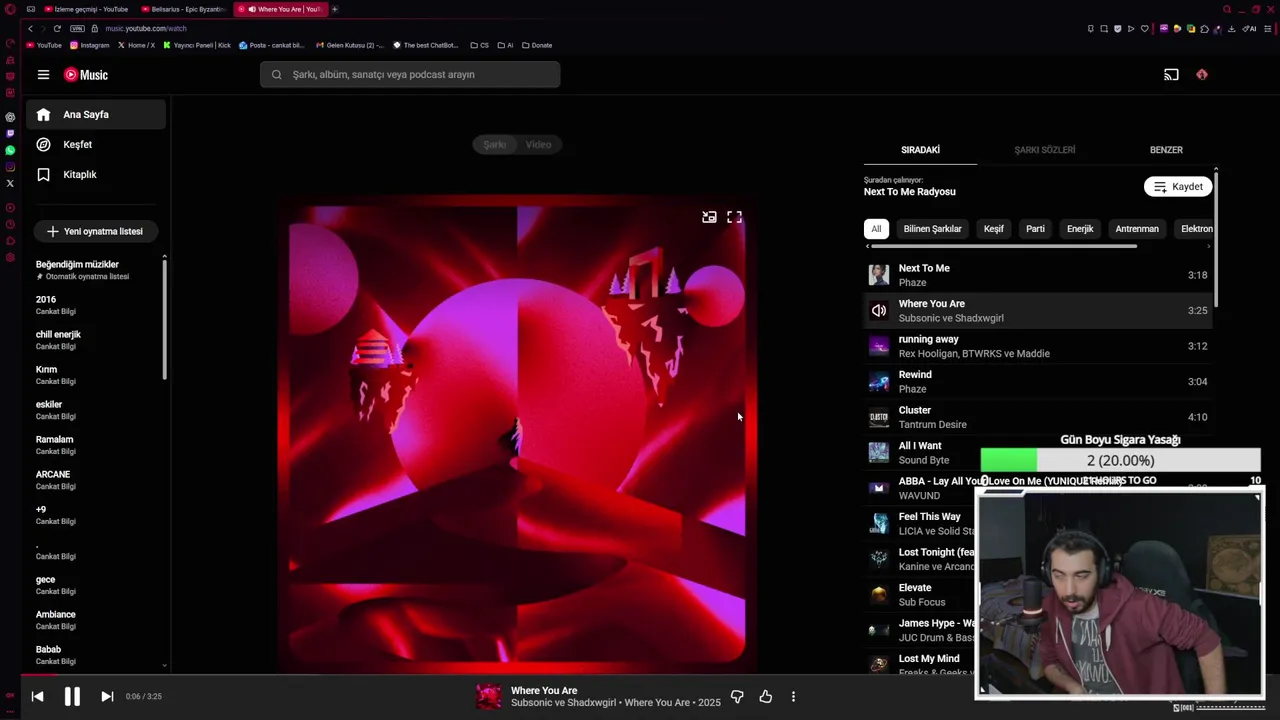This screenshot has height=720, width=1280.
Task: Click the sidebar playlist scrollbar
Action: 164,320
